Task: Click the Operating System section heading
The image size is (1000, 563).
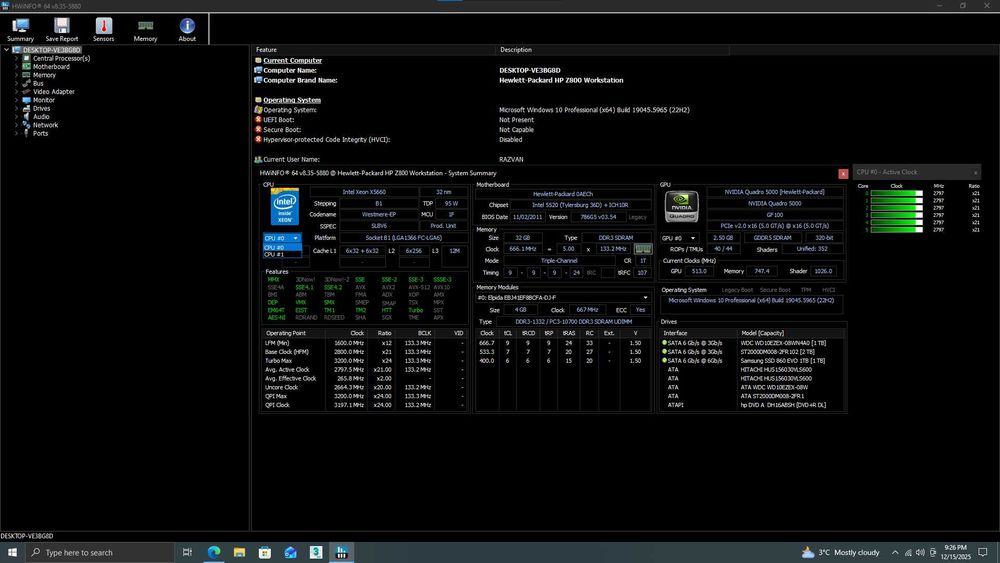Action: pos(291,100)
